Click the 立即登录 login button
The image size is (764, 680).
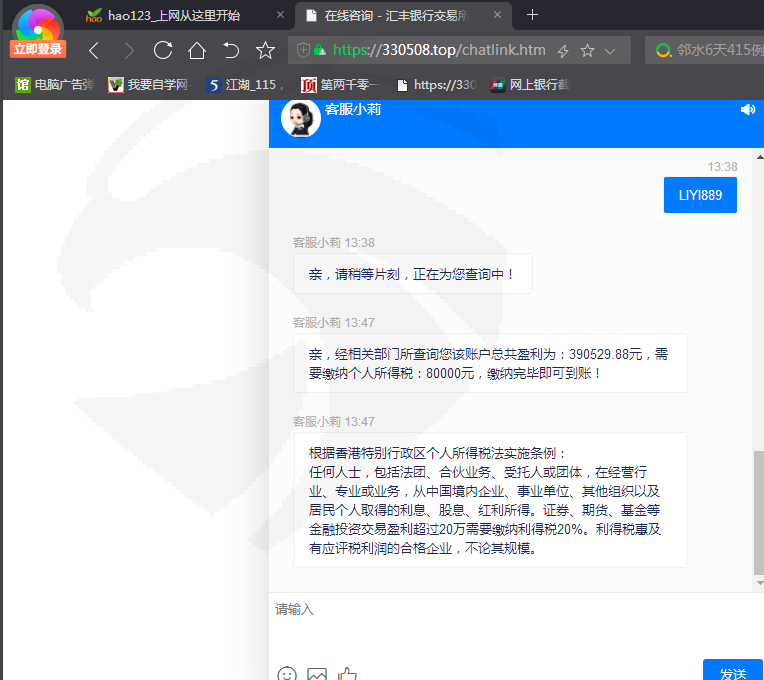tap(38, 49)
